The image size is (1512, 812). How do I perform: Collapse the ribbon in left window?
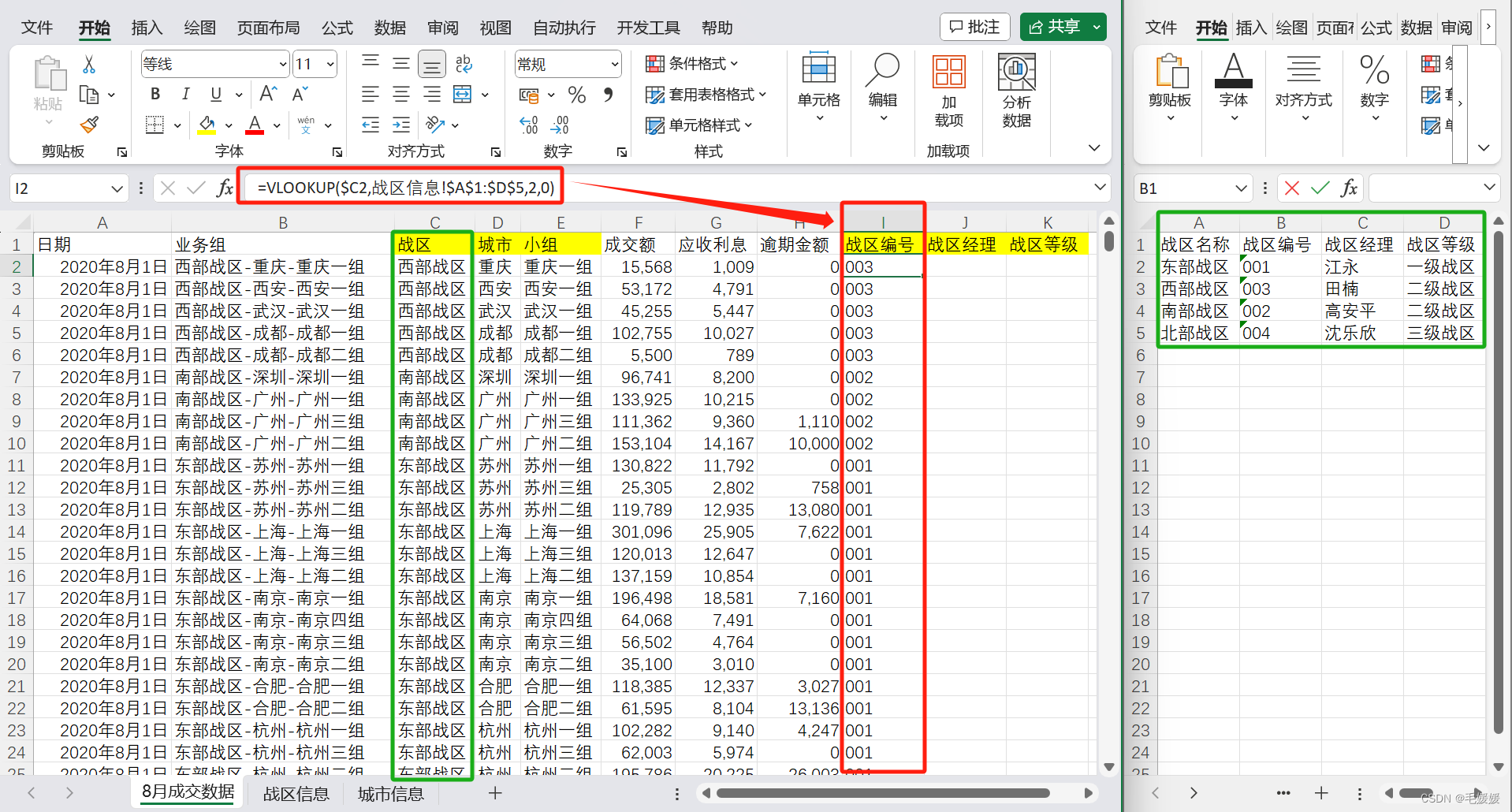point(1094,148)
